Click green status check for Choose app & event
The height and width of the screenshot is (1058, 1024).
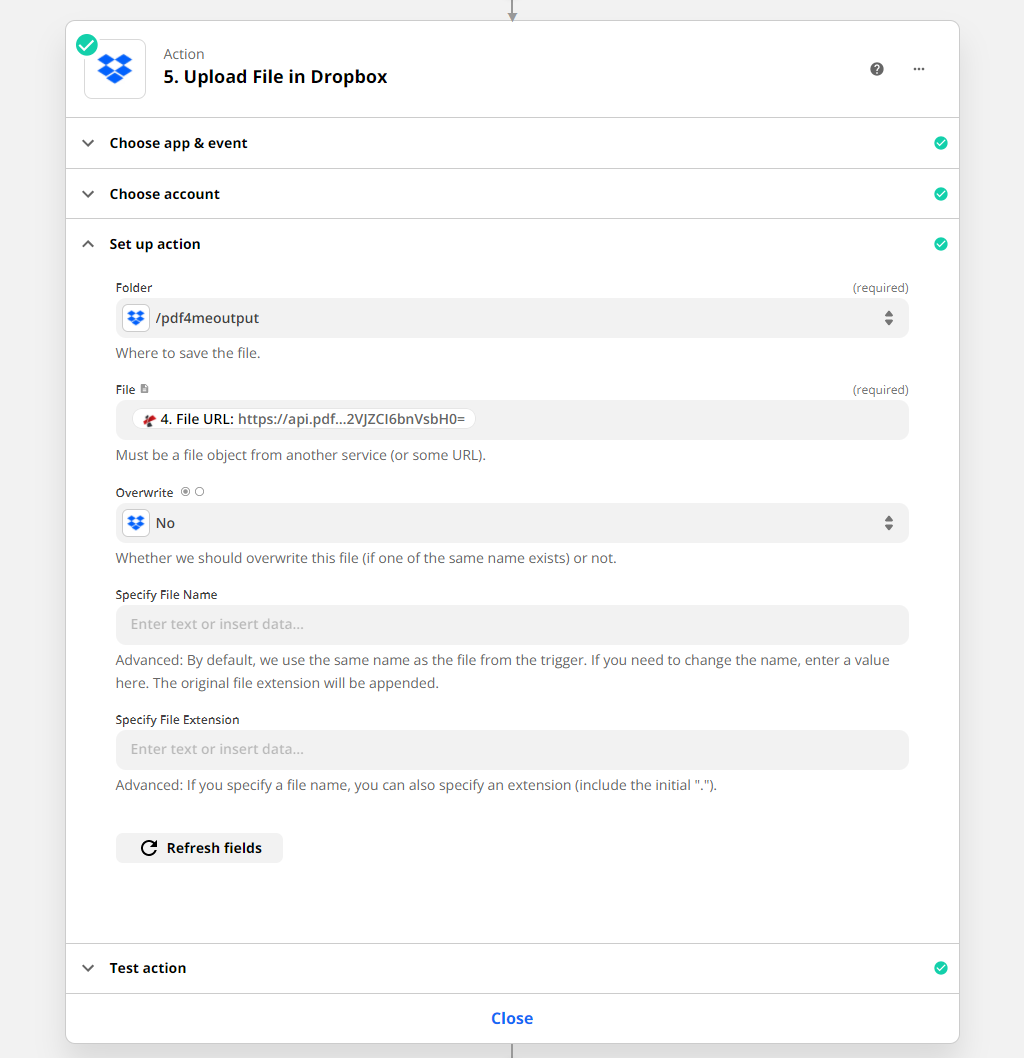[x=940, y=143]
